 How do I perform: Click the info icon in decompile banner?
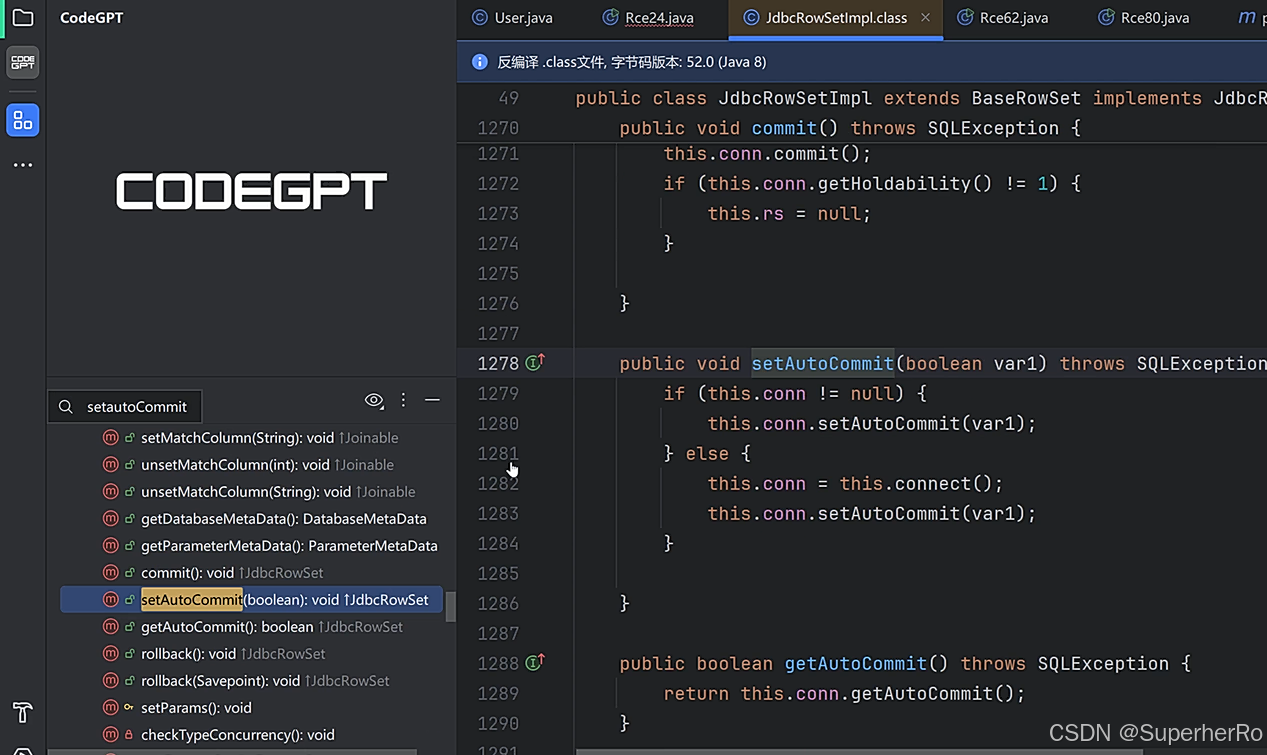click(x=479, y=62)
